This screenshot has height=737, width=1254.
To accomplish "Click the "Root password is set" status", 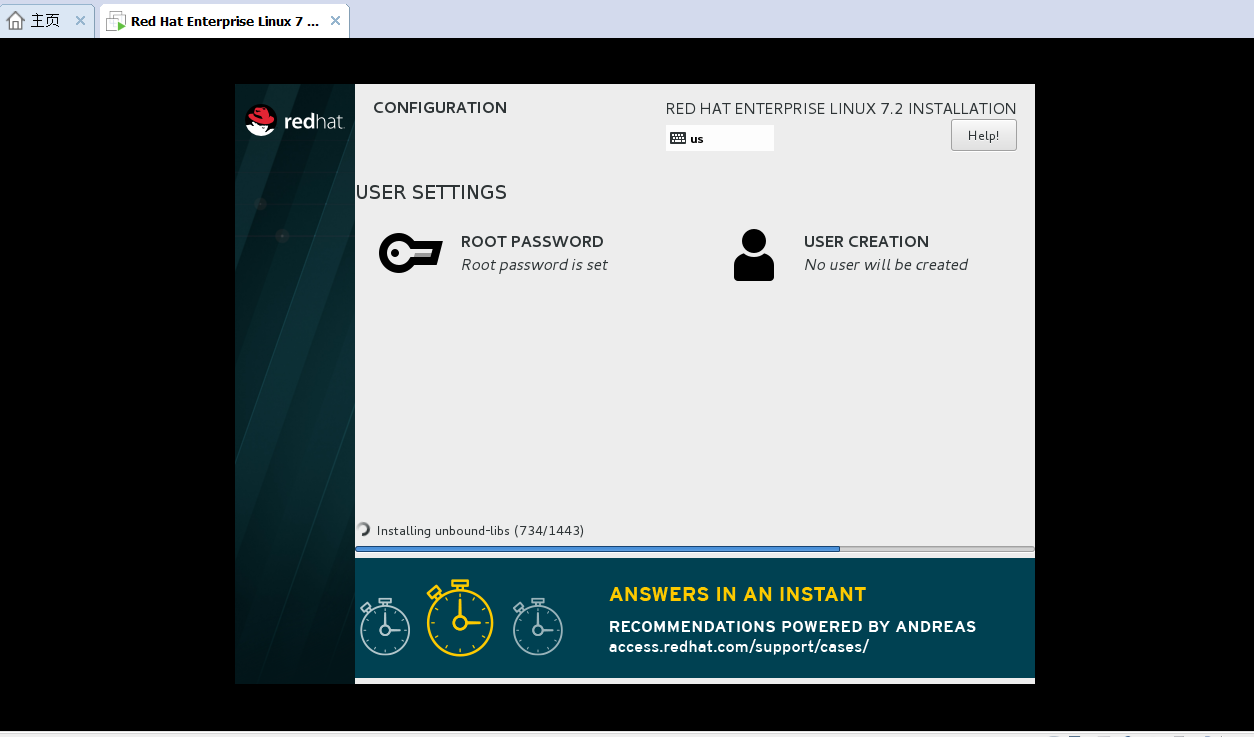I will pos(534,265).
